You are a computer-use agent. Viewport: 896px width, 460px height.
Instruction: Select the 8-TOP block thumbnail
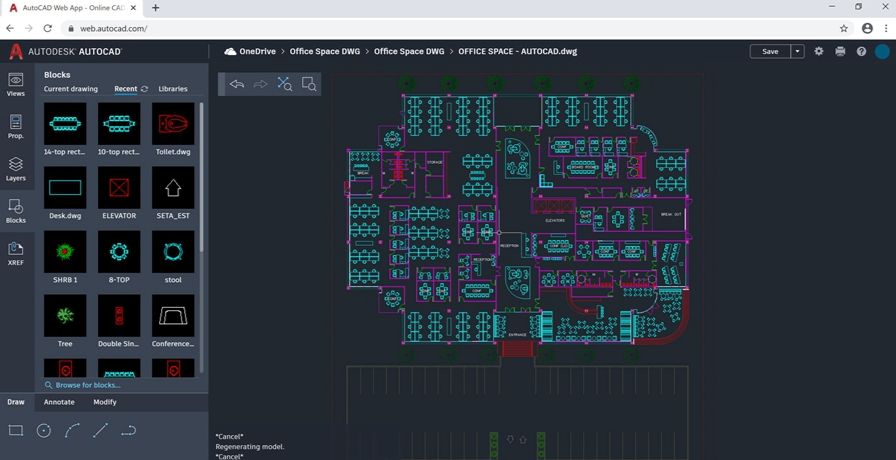tap(119, 251)
